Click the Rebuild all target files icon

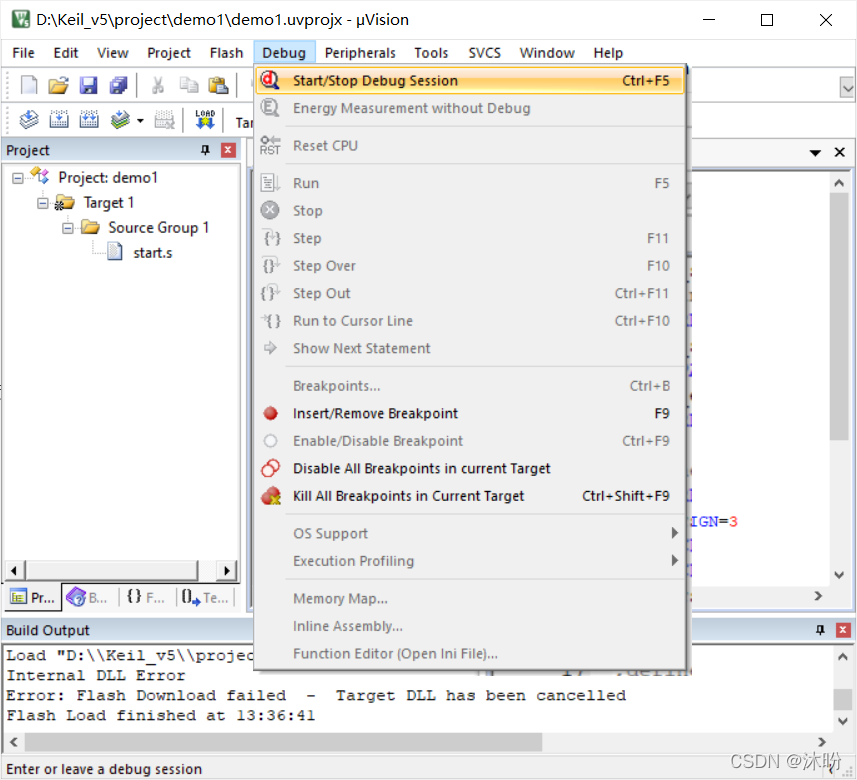point(89,119)
